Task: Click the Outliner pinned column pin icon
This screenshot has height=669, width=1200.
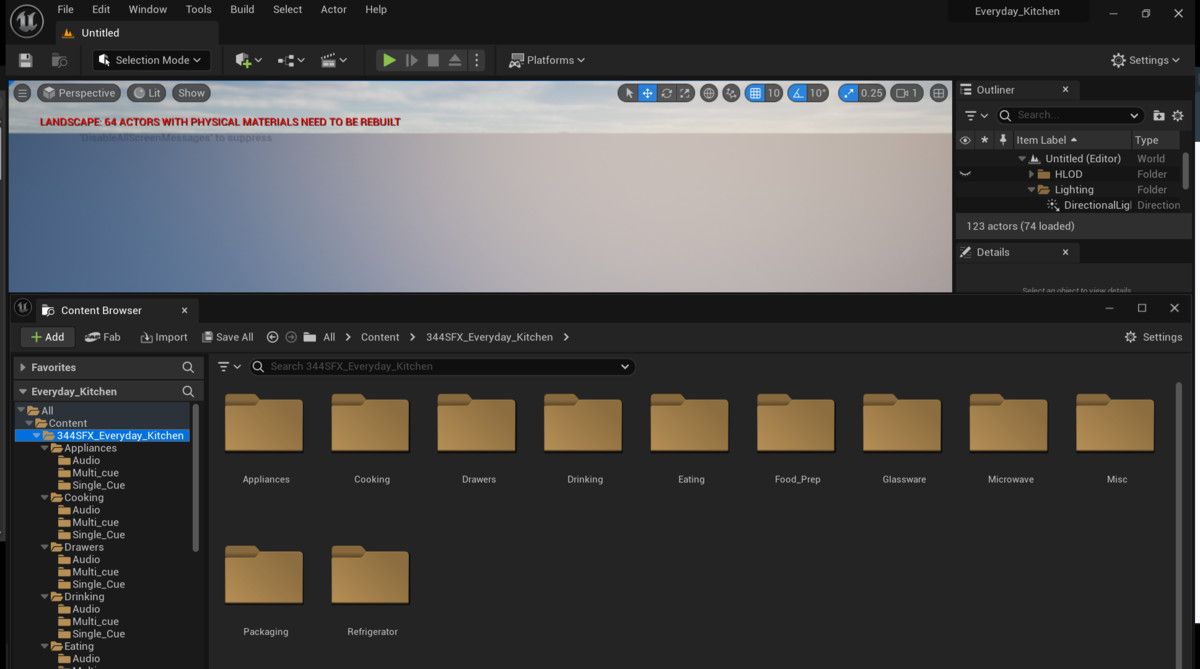Action: [1003, 140]
